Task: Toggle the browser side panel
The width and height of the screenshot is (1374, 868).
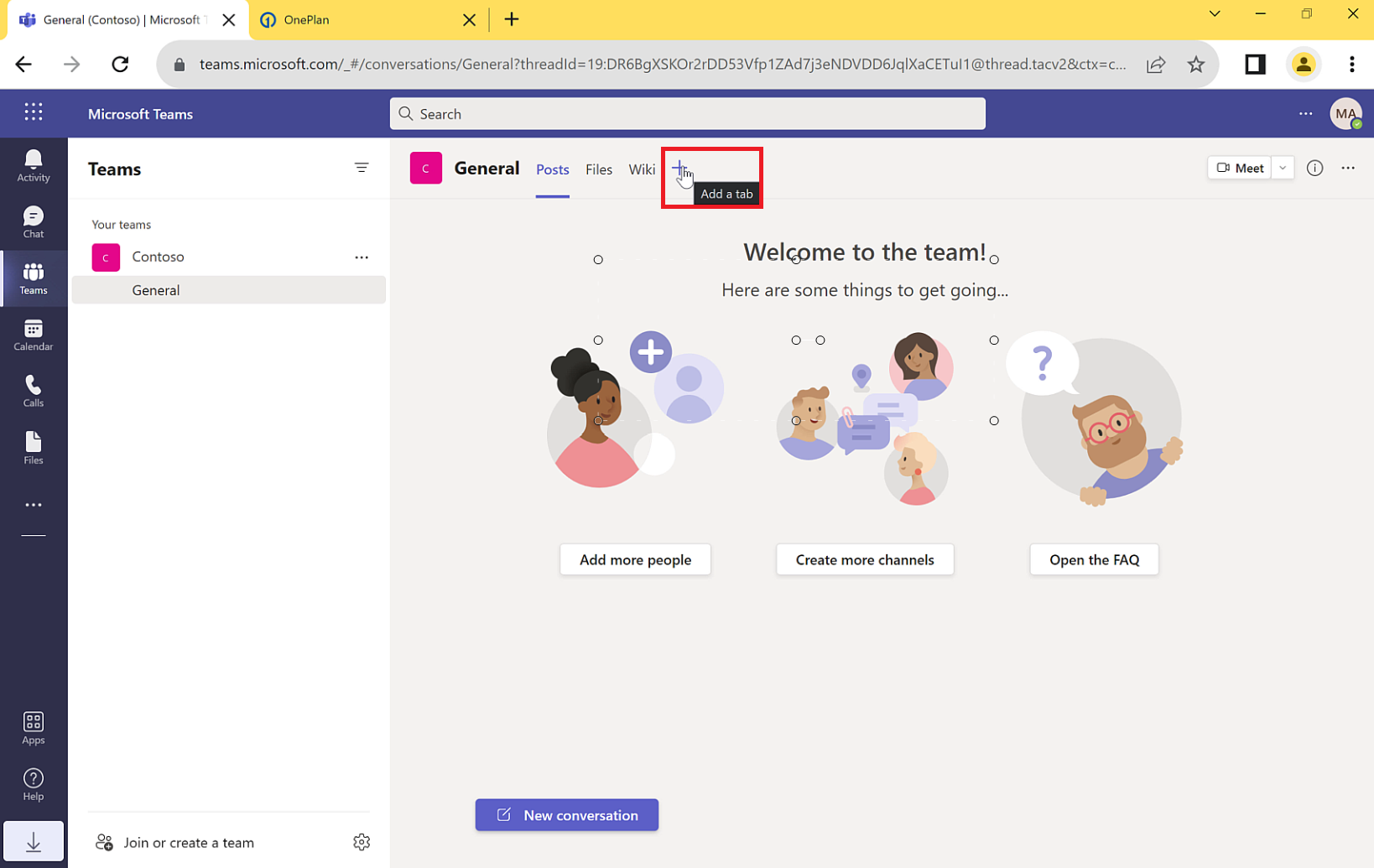Action: point(1255,65)
